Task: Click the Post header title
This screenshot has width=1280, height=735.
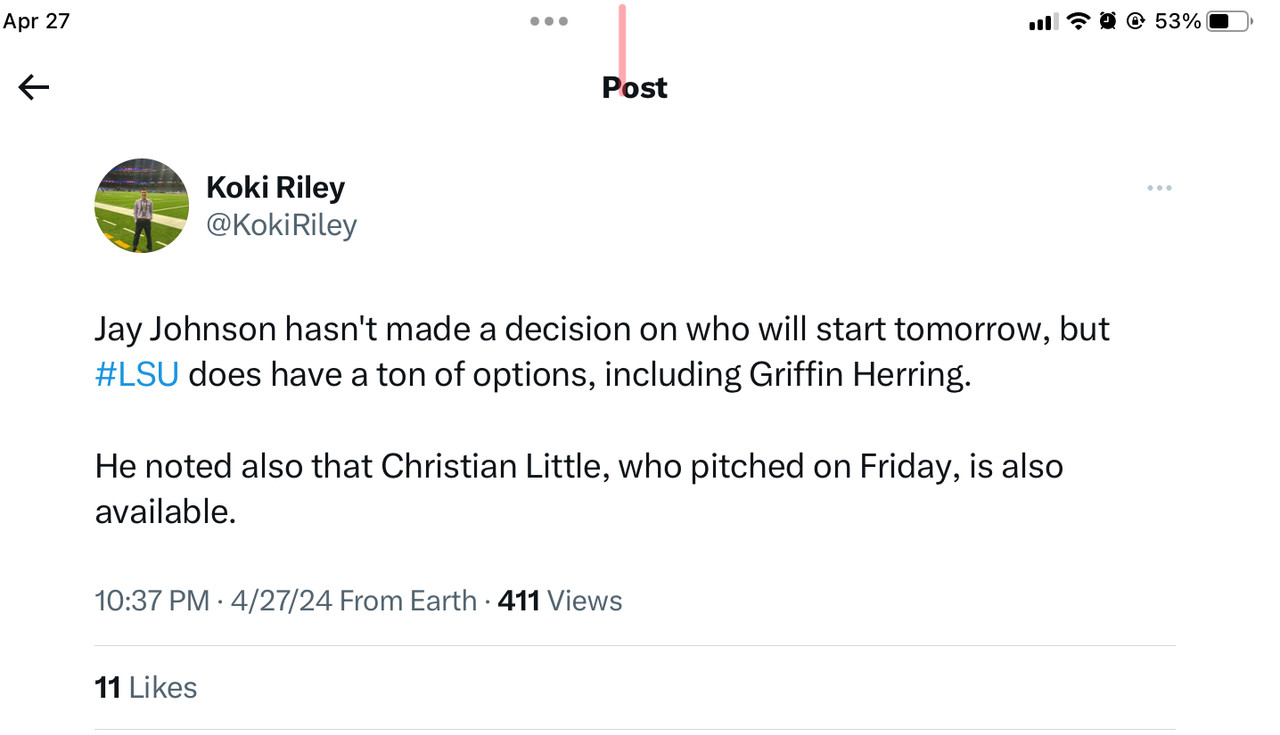Action: point(634,88)
